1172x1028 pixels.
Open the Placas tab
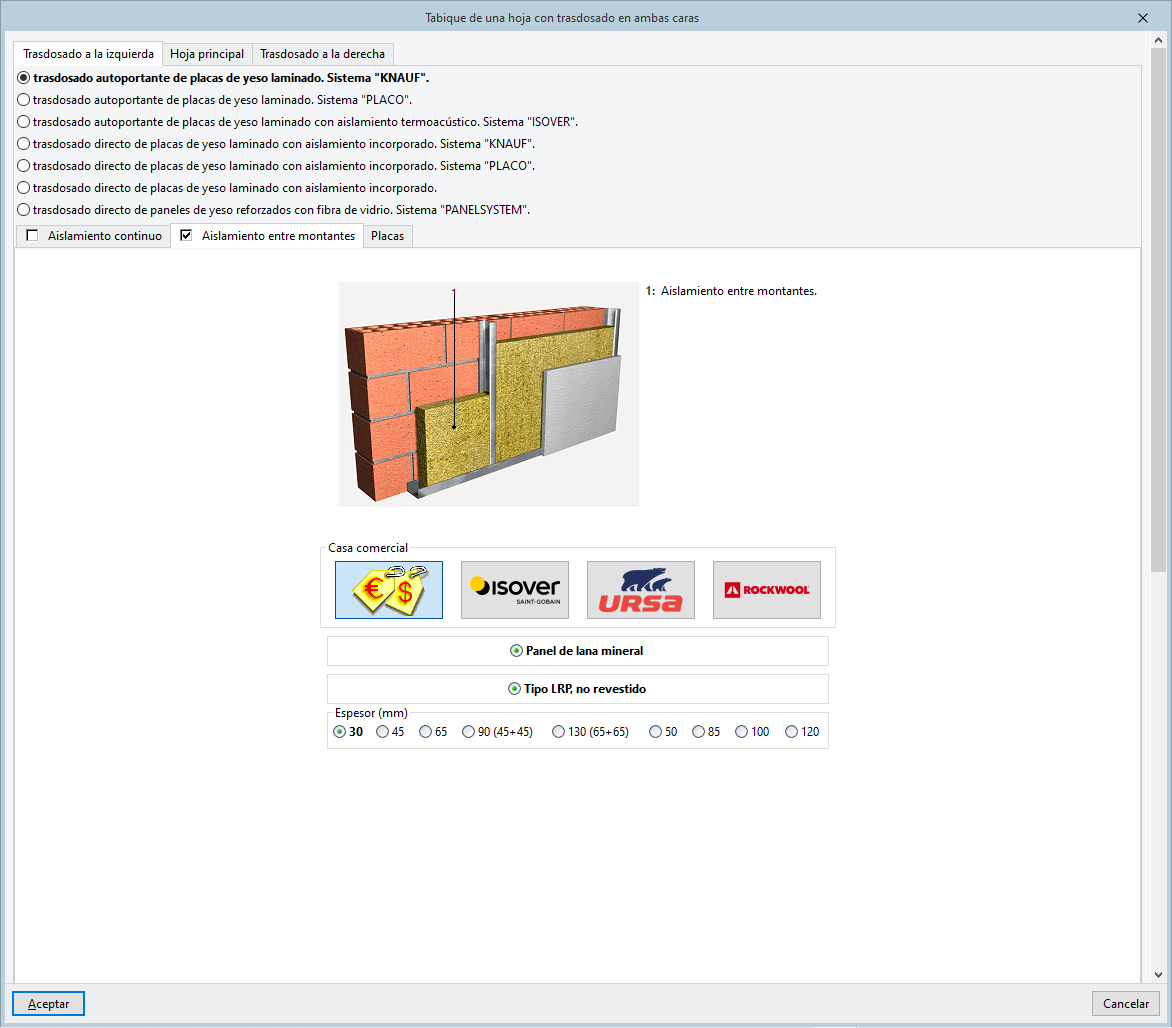click(387, 236)
